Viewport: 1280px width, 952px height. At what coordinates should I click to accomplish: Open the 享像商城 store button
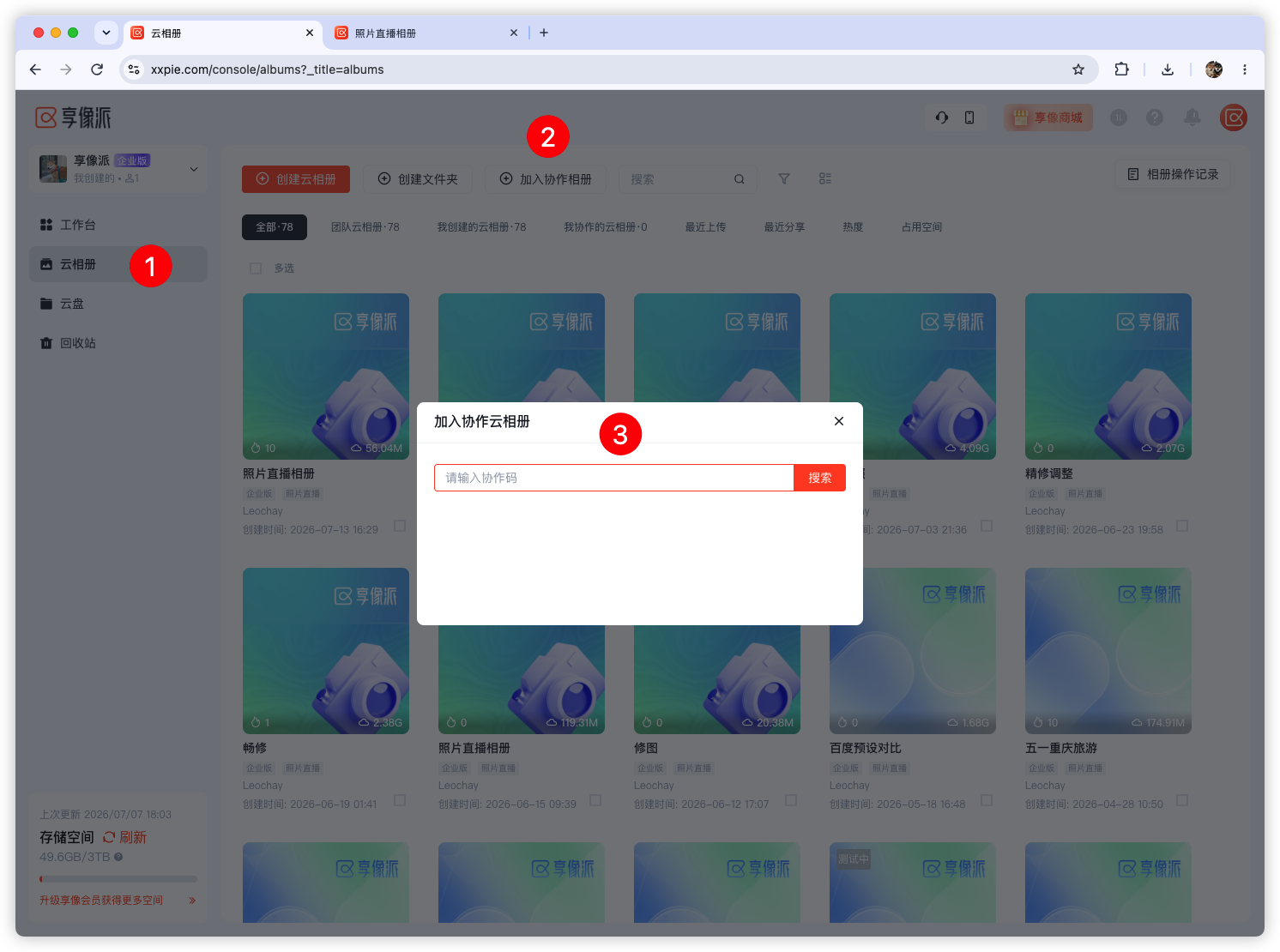(1048, 117)
